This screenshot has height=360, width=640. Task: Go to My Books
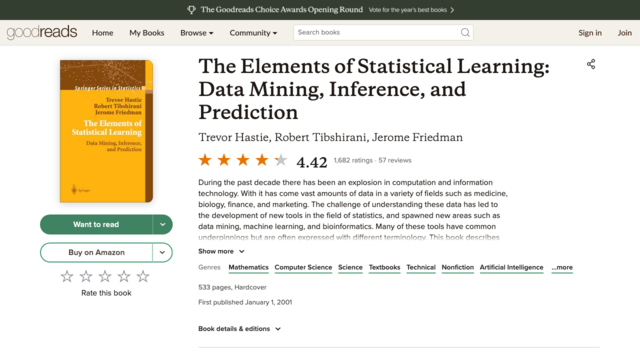(x=147, y=33)
